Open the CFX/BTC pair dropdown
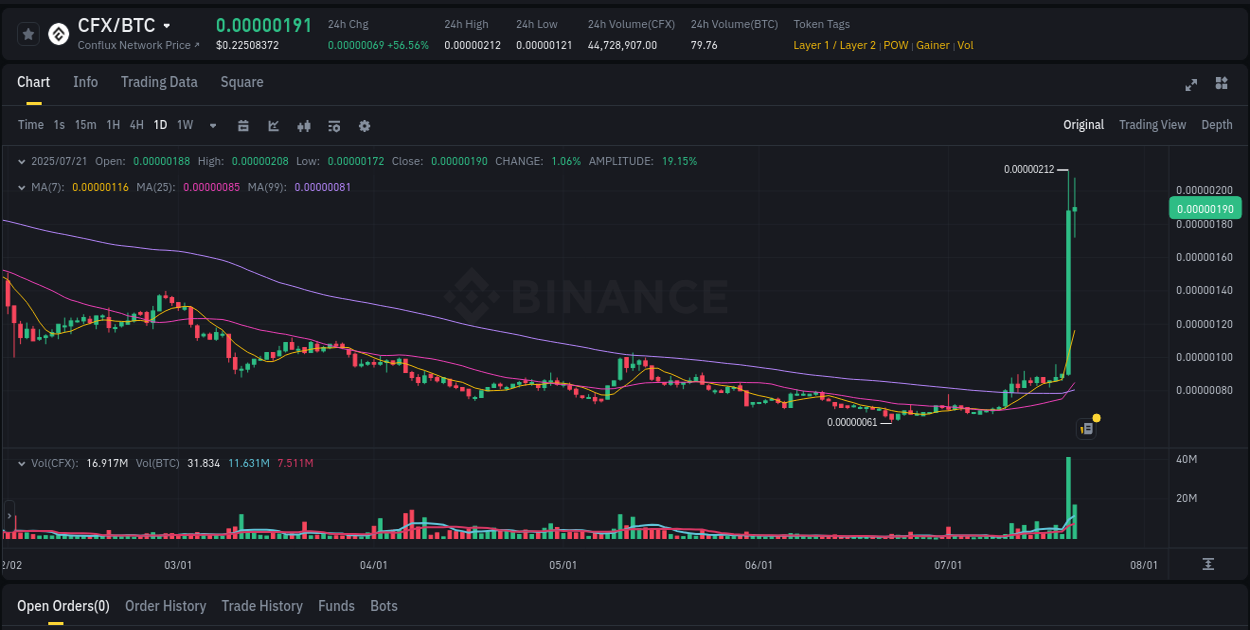 (x=166, y=25)
